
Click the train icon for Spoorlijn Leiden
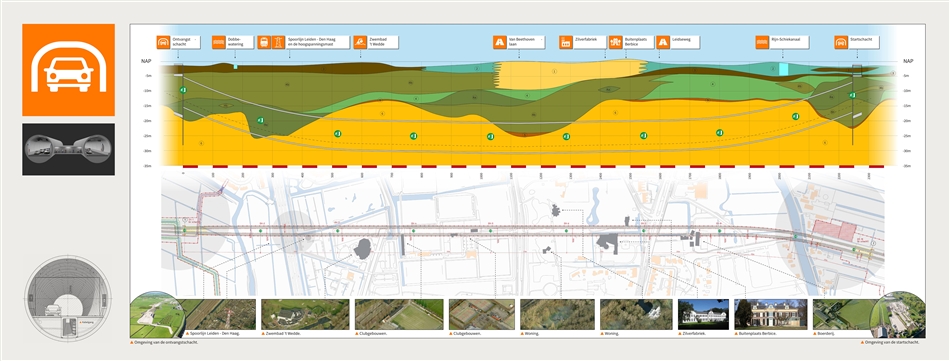[264, 42]
